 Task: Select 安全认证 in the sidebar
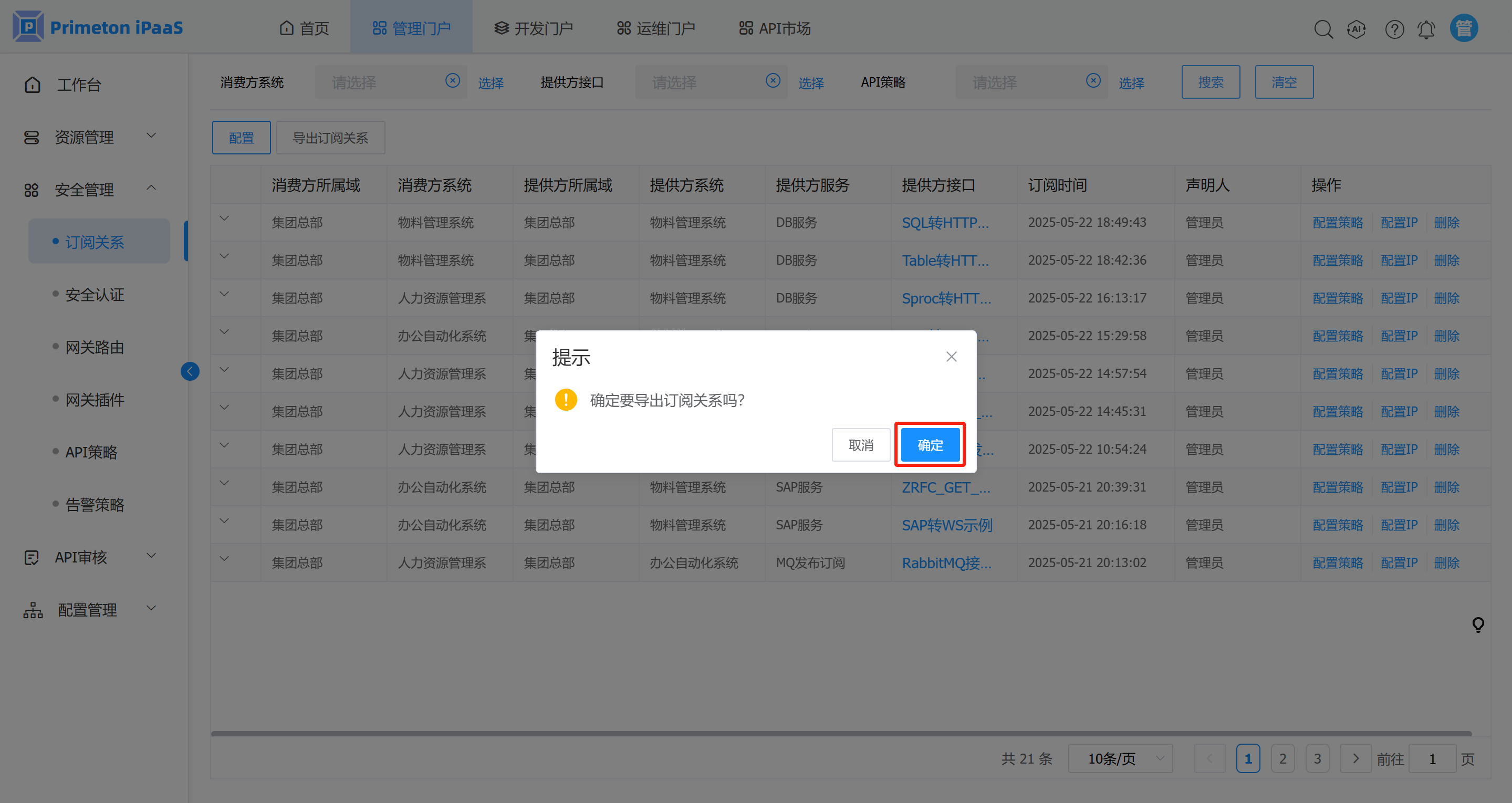tap(95, 295)
